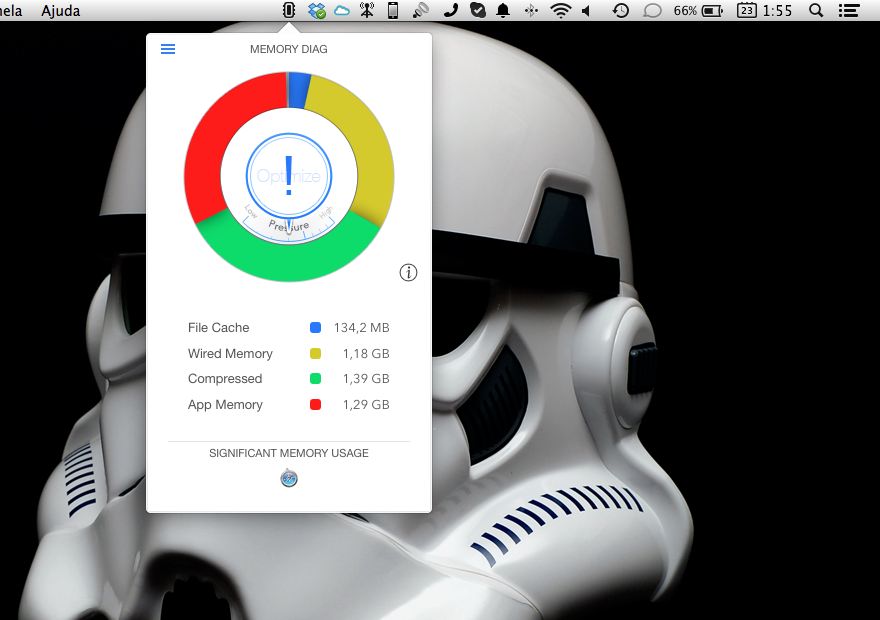This screenshot has height=620, width=880.
Task: Select the App Memory label
Action: [225, 405]
